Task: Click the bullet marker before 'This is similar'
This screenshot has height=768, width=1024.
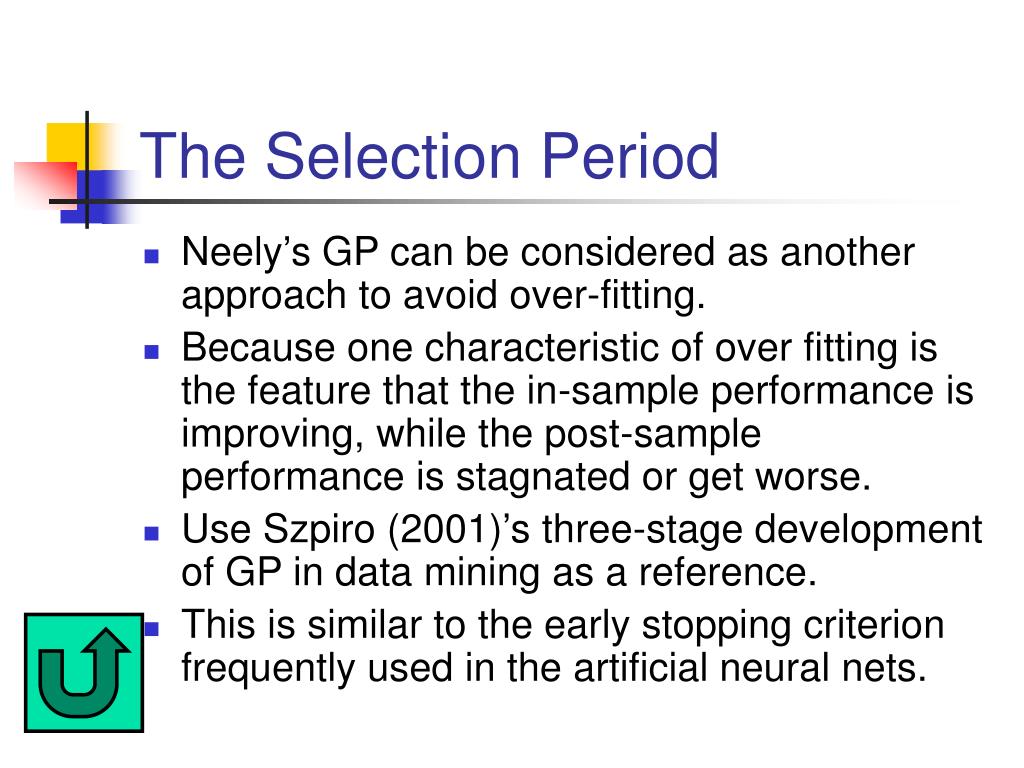Action: tap(152, 628)
